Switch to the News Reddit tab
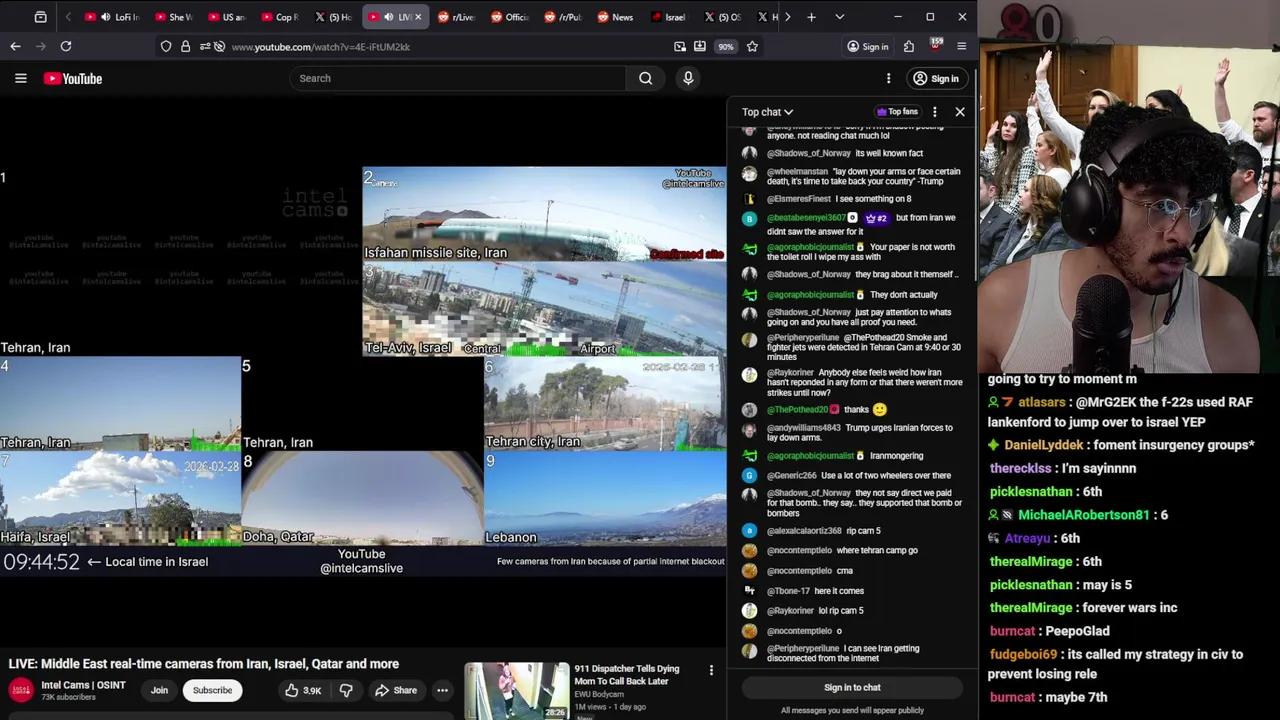 point(614,17)
